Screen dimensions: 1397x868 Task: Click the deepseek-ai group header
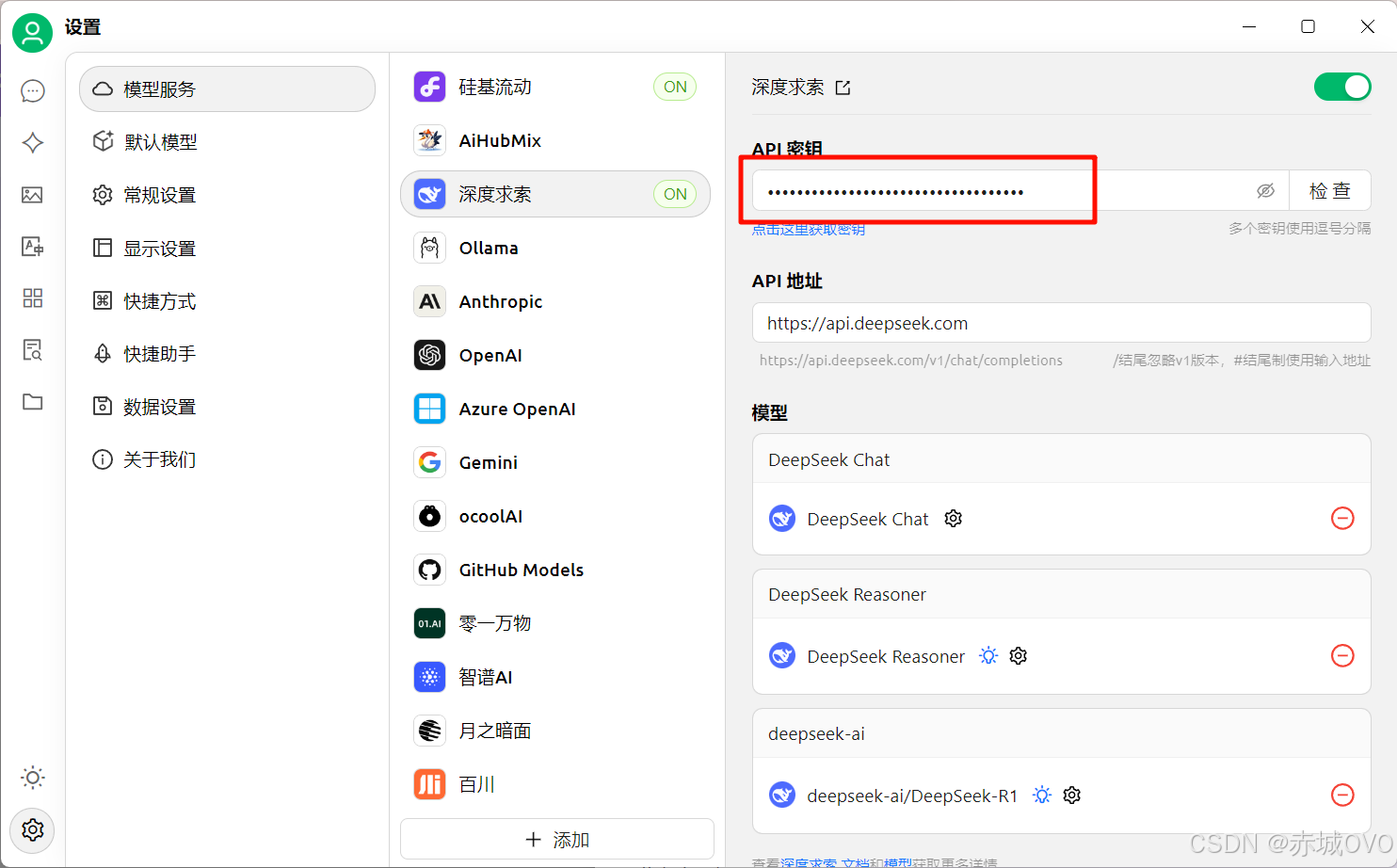point(1061,733)
